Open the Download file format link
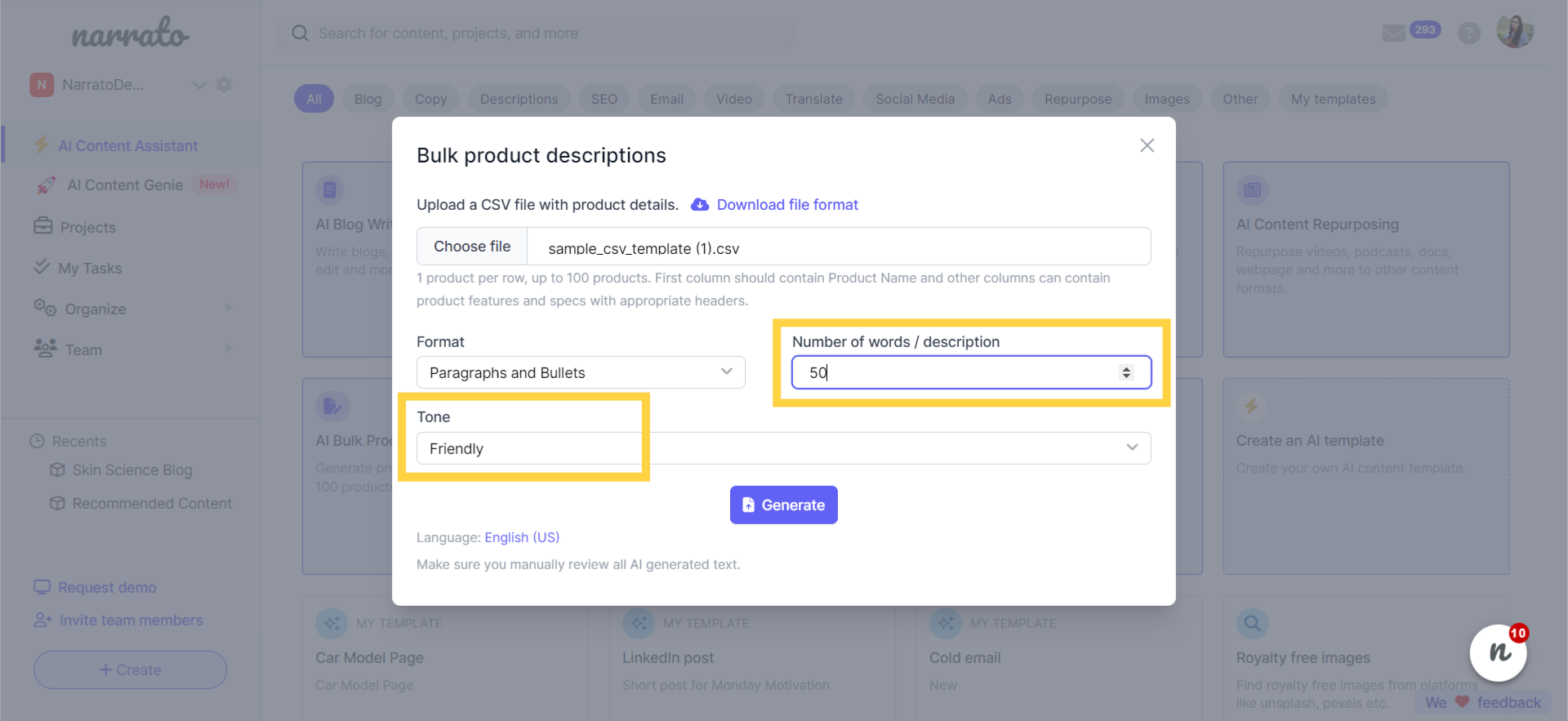The width and height of the screenshot is (1568, 721). [x=787, y=205]
